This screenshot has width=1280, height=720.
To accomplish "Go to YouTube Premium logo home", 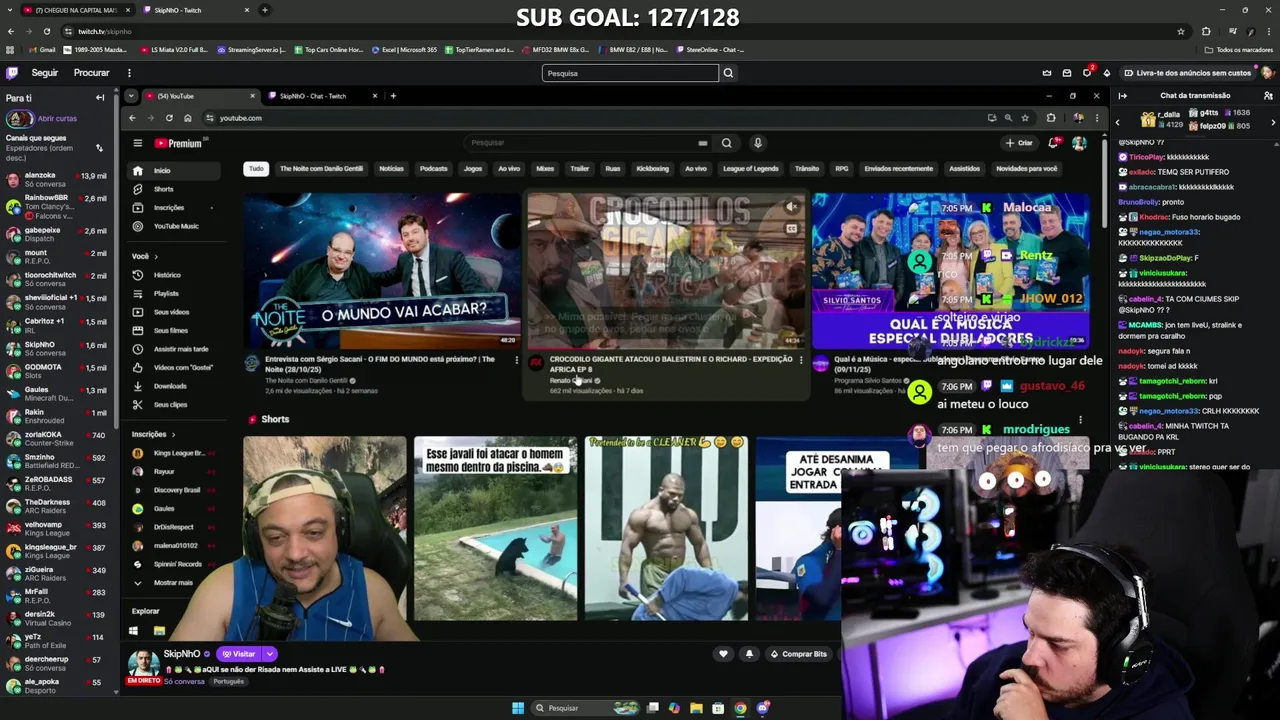I will [178, 143].
